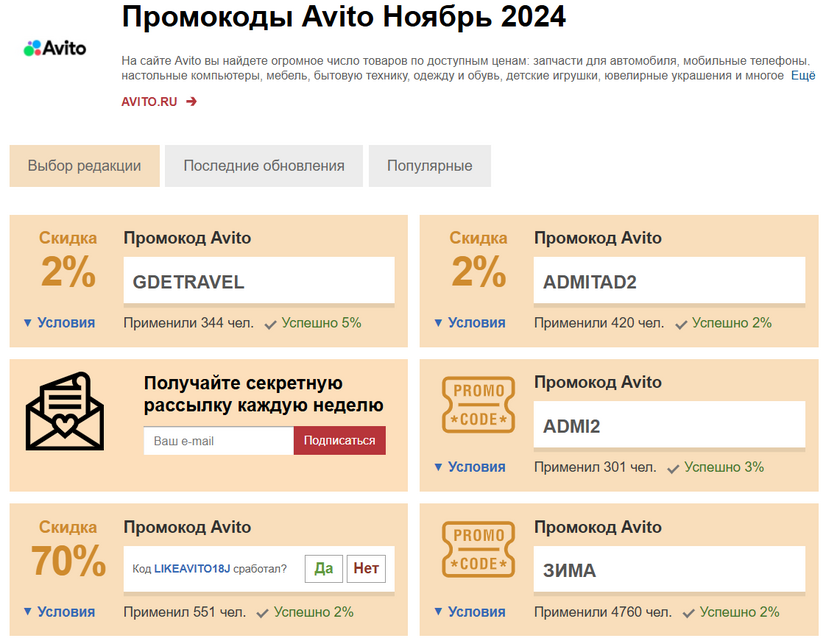This screenshot has height=641, width=826.
Task: Click the LIKEAVITO18J code link
Action: [192, 569]
